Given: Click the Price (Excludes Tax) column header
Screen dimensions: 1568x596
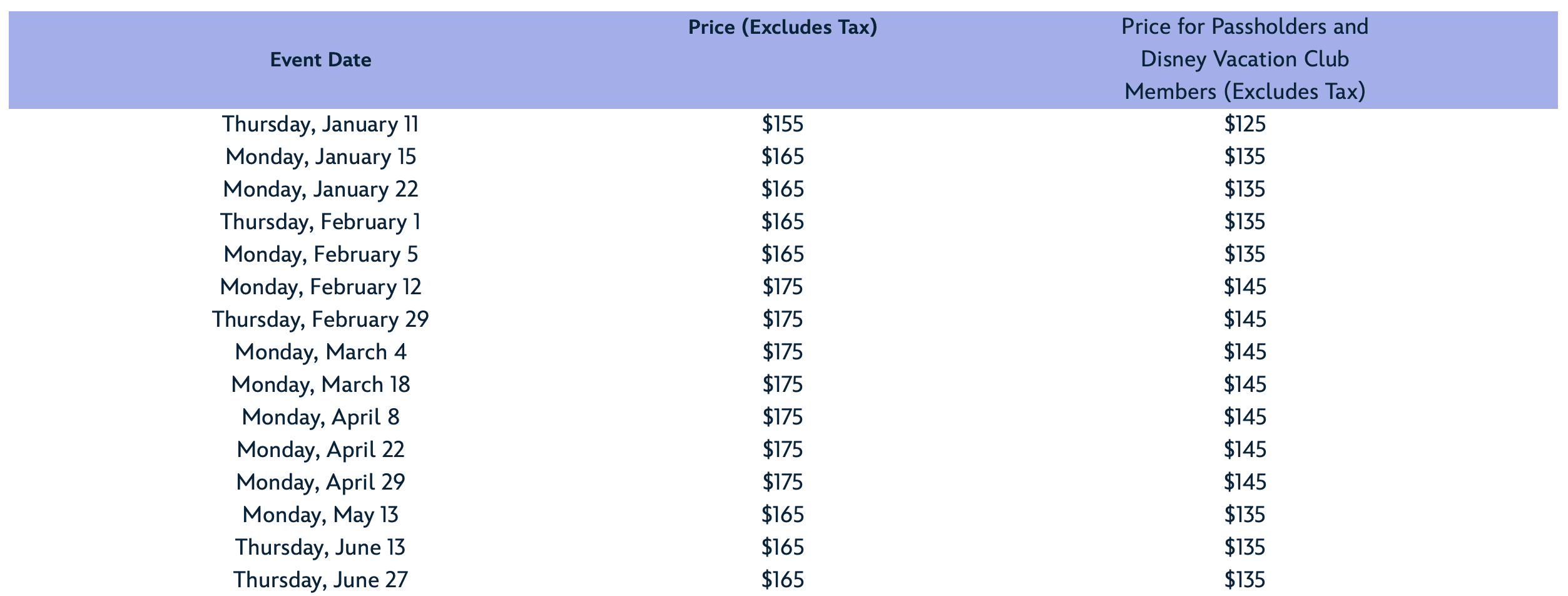Looking at the screenshot, I should click(782, 28).
